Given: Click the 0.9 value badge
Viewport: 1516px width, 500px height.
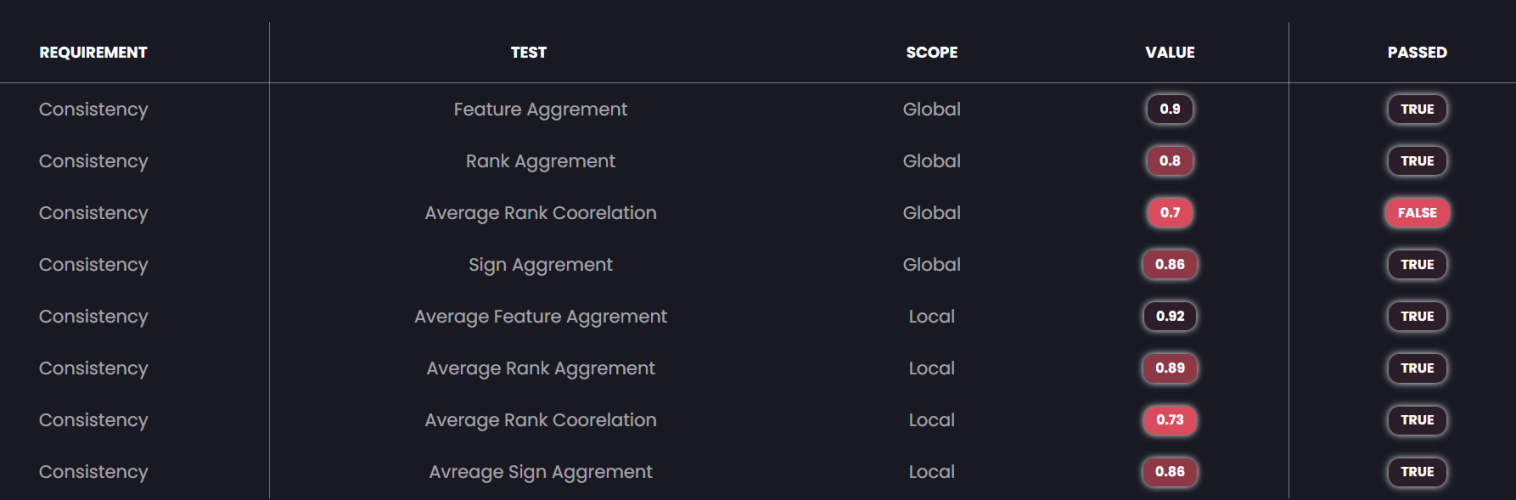Looking at the screenshot, I should (1170, 109).
